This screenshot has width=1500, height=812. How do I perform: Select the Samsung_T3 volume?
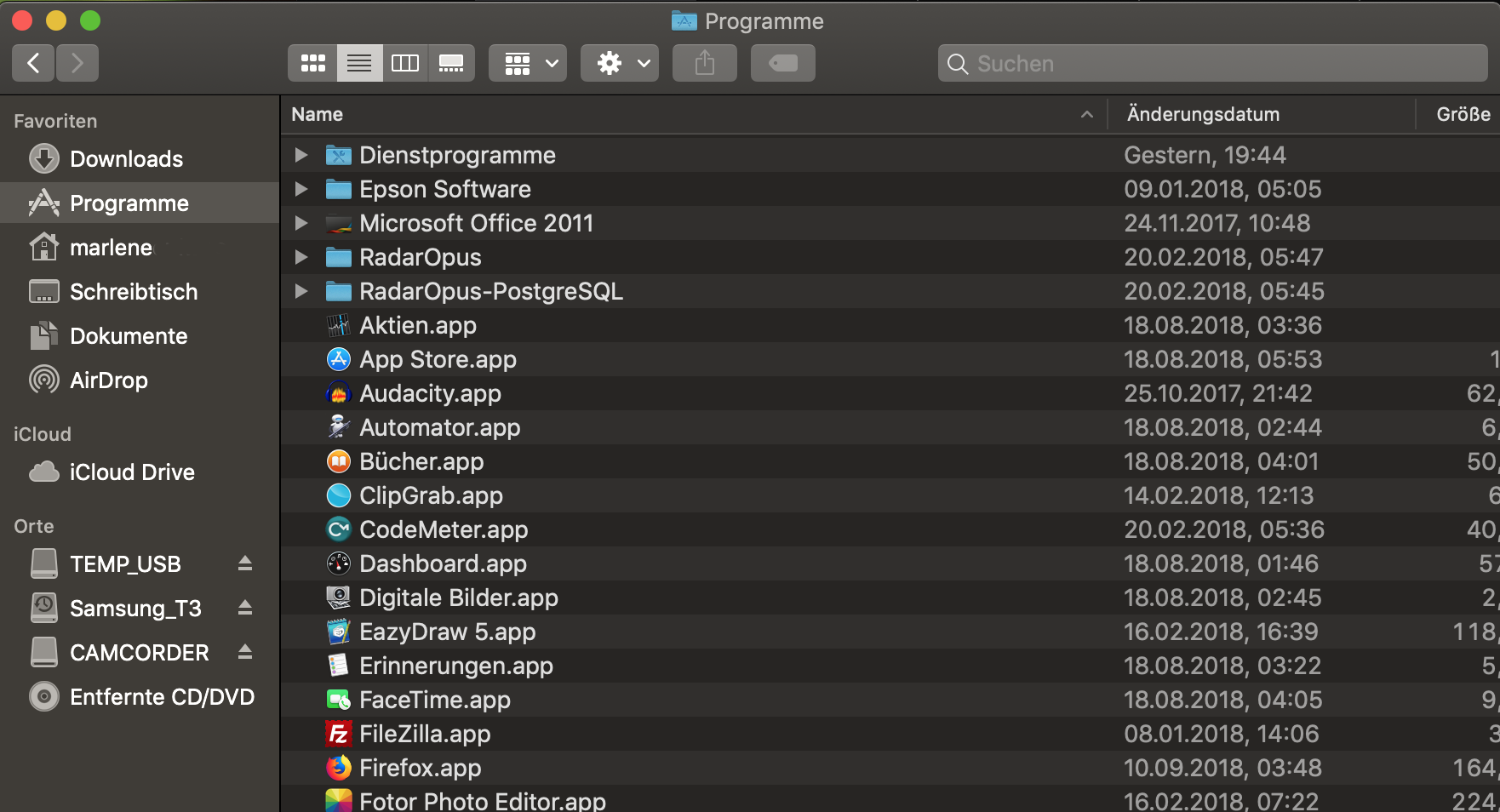(135, 609)
